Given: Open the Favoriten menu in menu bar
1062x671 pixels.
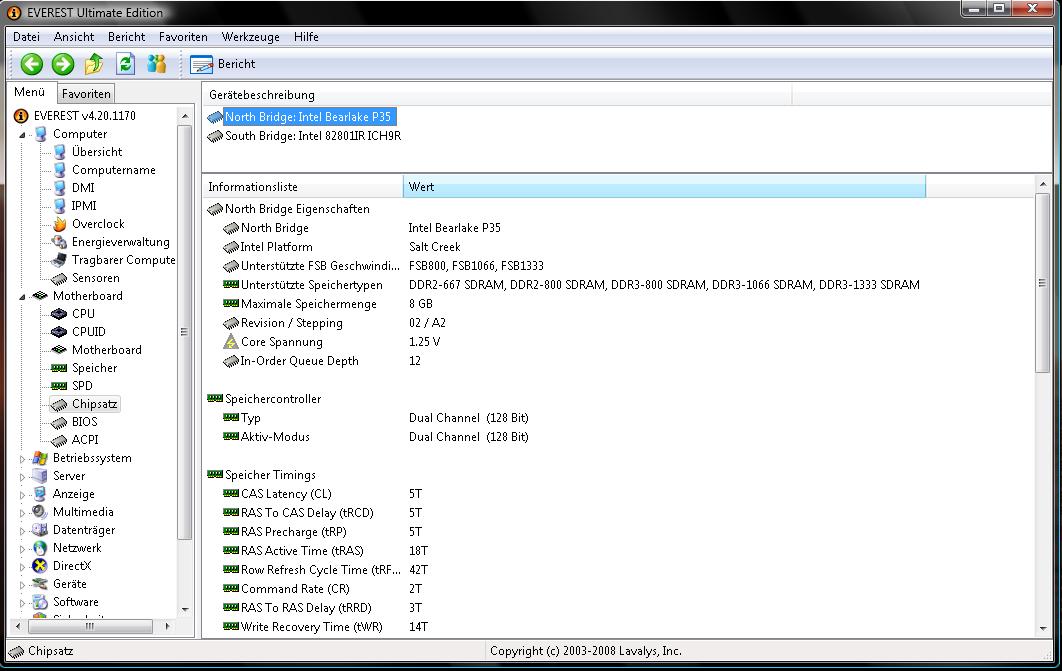Looking at the screenshot, I should [183, 37].
